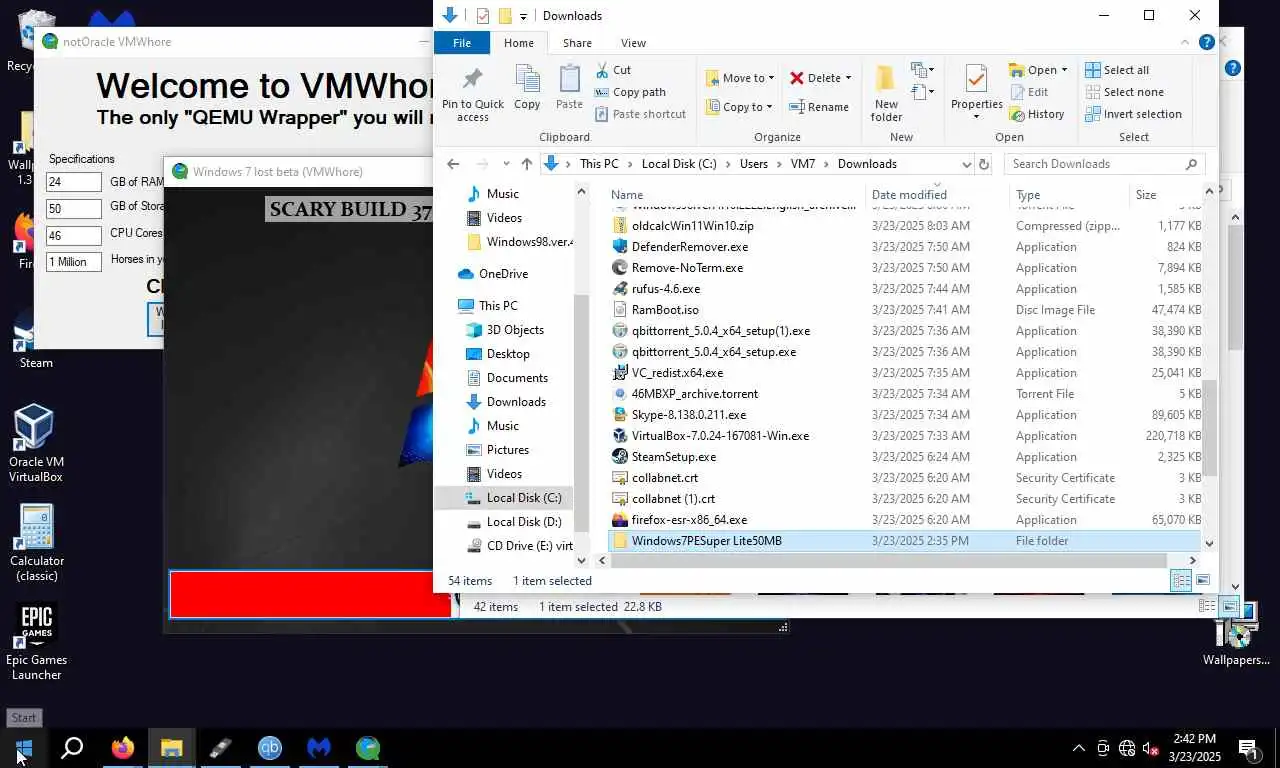Switch to large icons view layout
The width and height of the screenshot is (1280, 768).
coord(1203,581)
